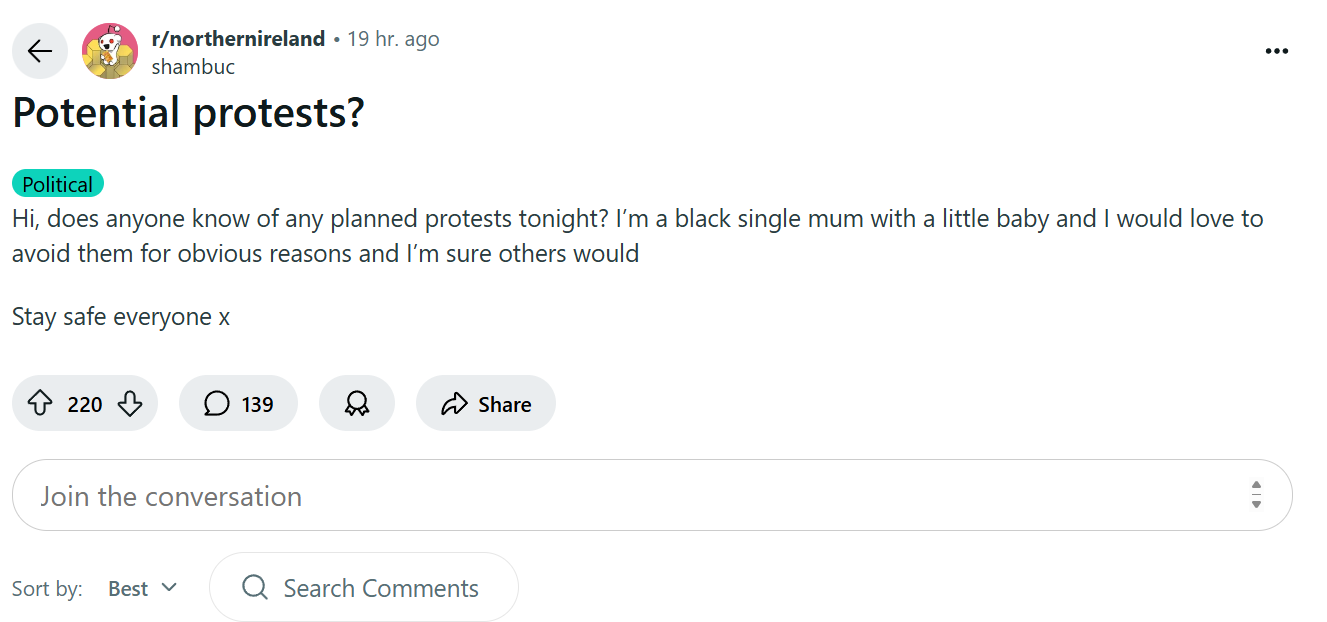Click the 19 hr. ago timestamp

coord(393,39)
